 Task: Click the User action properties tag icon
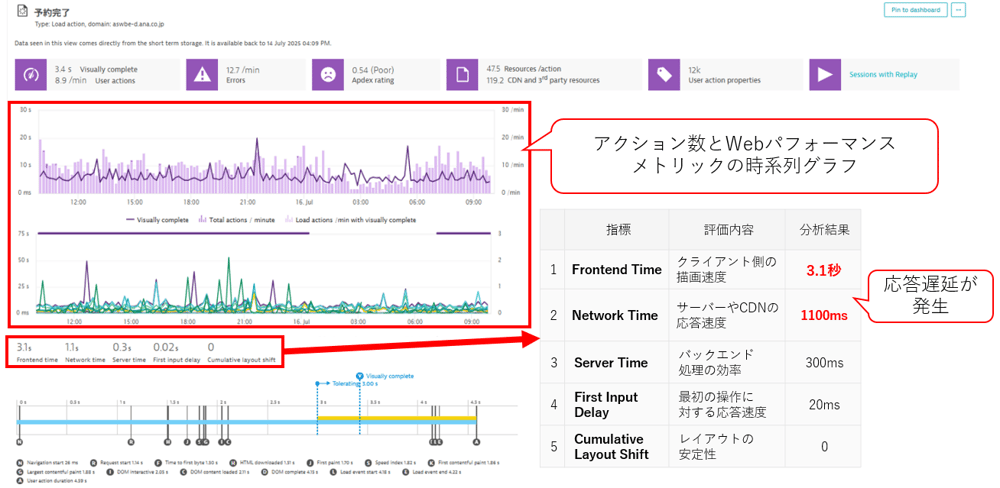(x=665, y=75)
